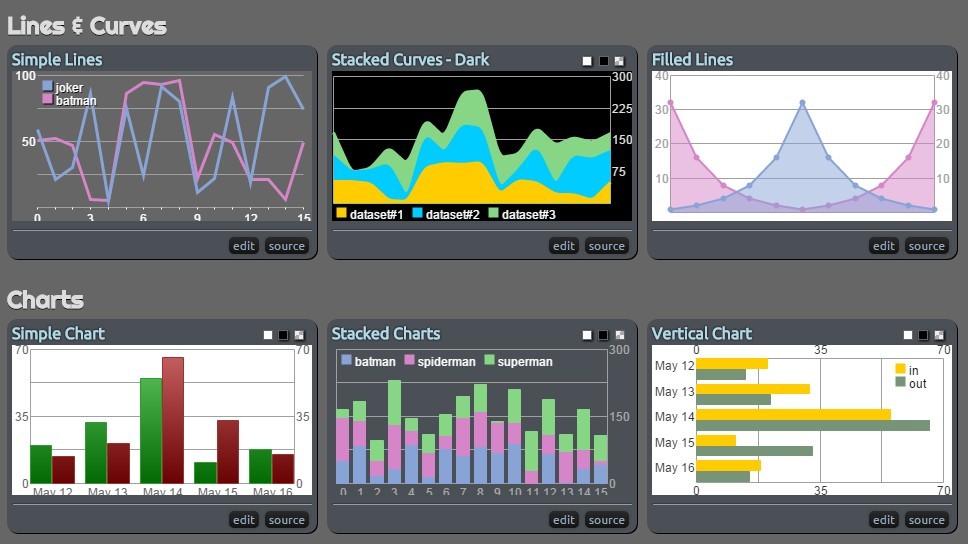Open source of Stacked Charts panel
This screenshot has height=544, width=968.
click(606, 520)
